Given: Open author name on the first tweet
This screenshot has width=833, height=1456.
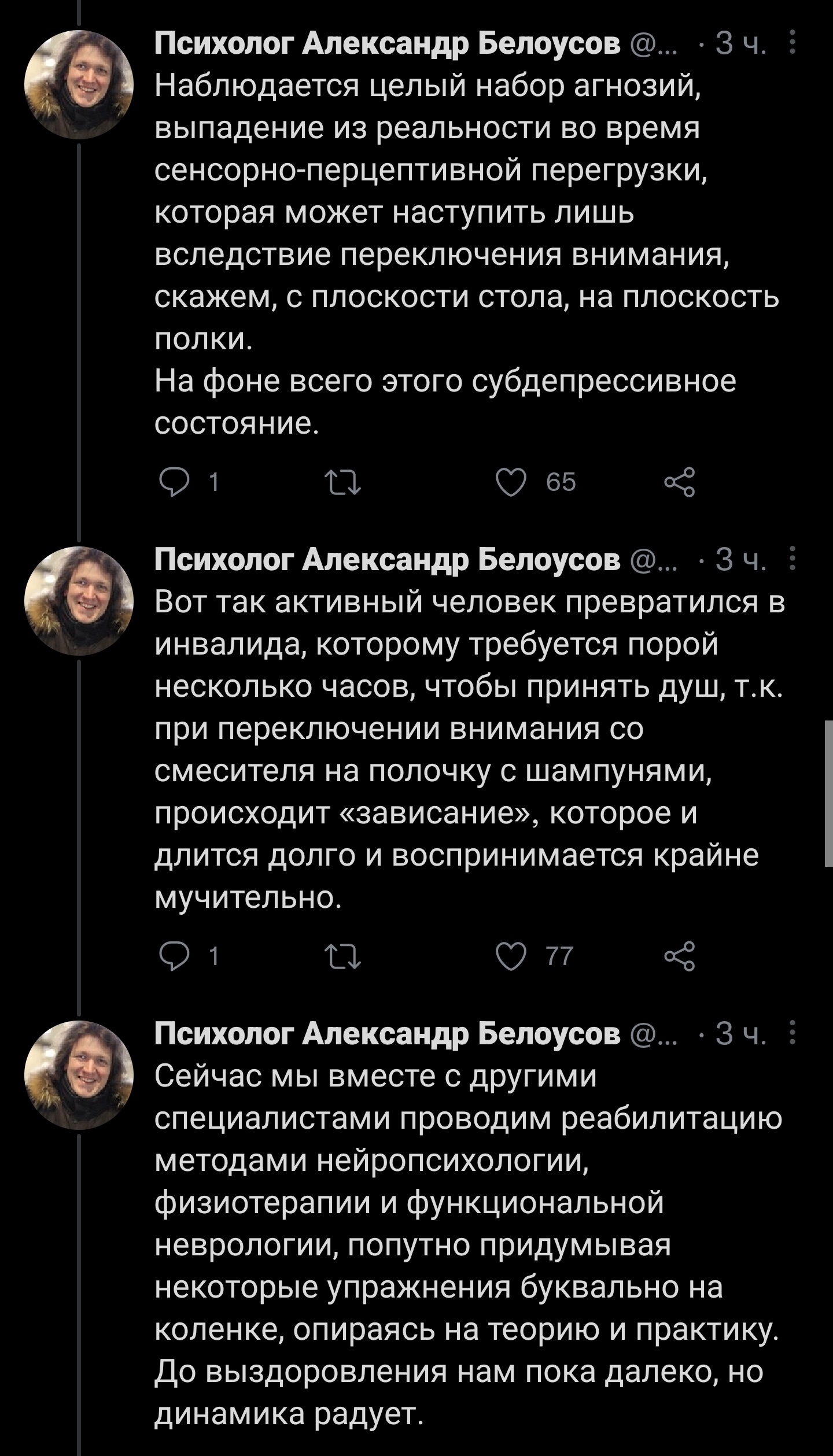Looking at the screenshot, I should click(387, 44).
